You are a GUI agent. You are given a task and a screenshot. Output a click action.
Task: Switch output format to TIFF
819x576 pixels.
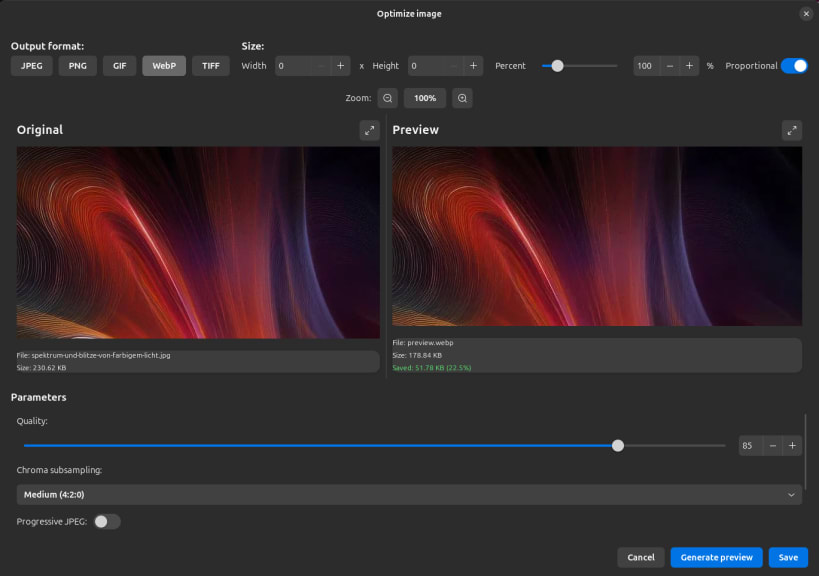pyautogui.click(x=211, y=66)
